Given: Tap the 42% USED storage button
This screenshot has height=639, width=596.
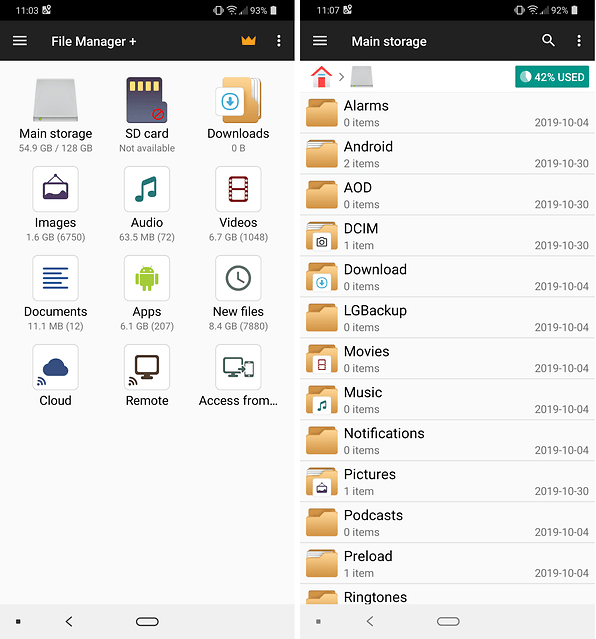Looking at the screenshot, I should point(552,77).
